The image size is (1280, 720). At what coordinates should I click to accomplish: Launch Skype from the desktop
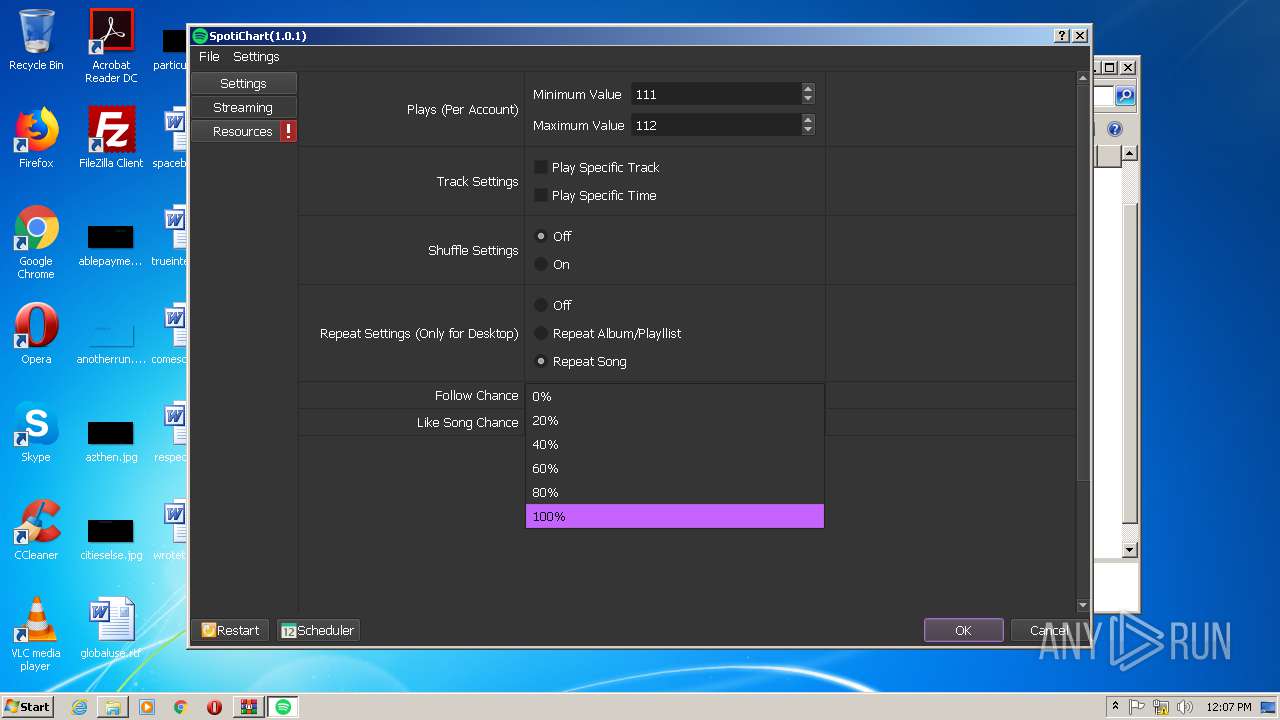36,432
